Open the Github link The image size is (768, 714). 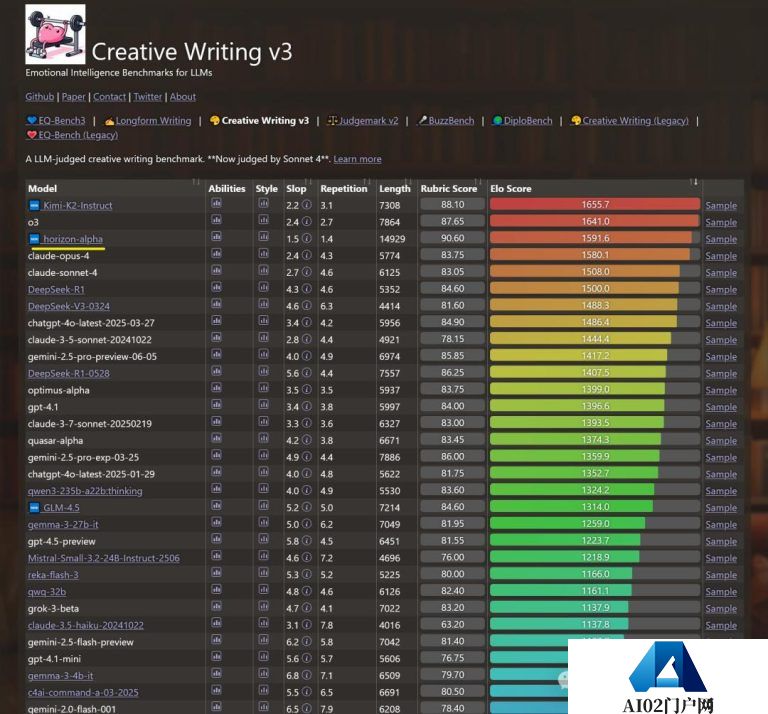pyautogui.click(x=40, y=96)
